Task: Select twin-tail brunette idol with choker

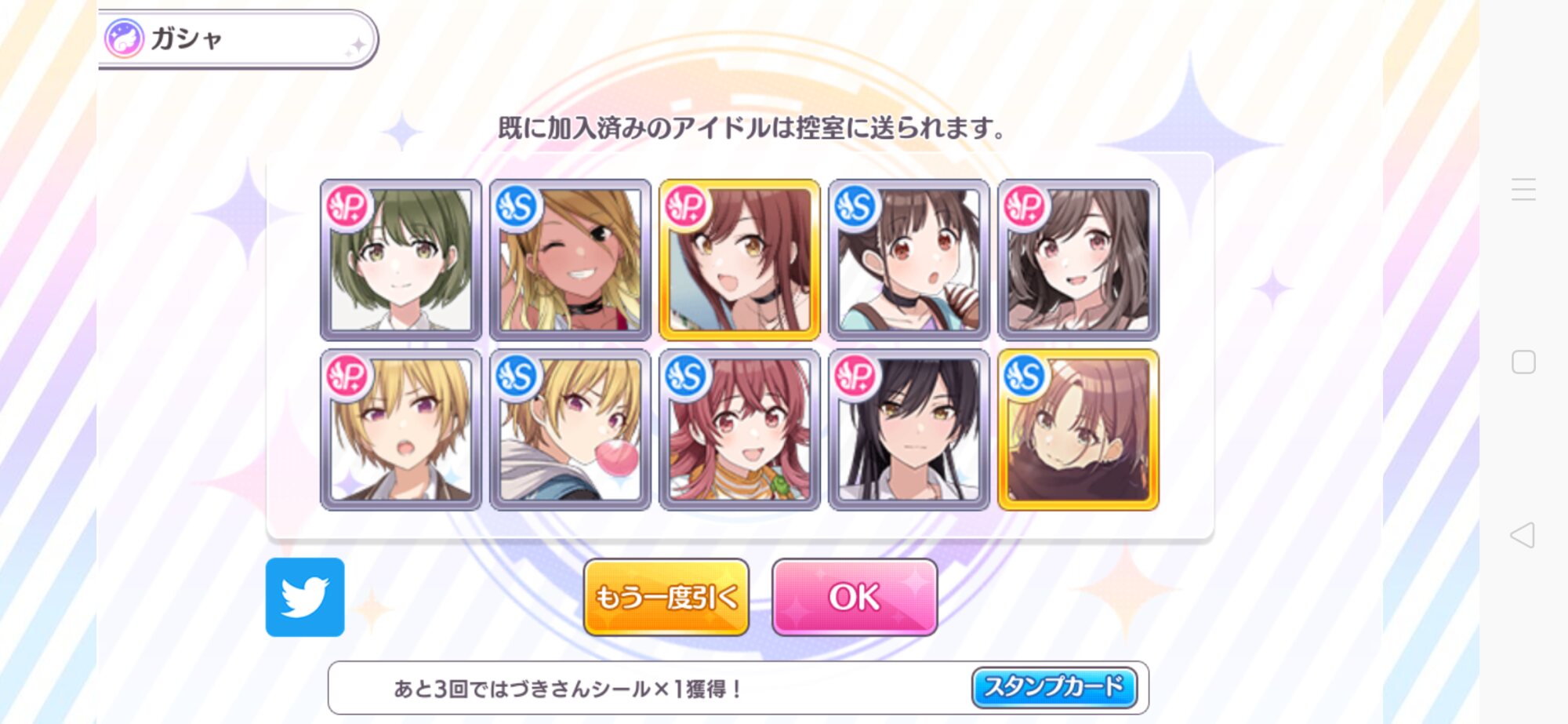Action: point(909,260)
